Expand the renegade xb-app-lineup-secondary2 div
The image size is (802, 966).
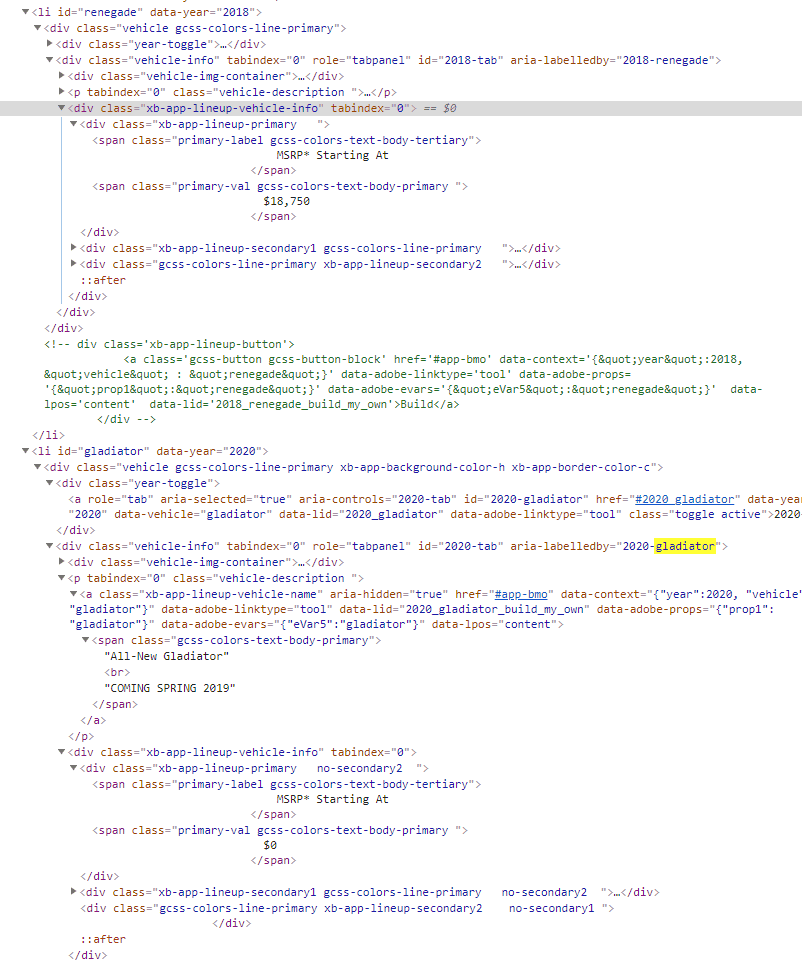point(74,264)
